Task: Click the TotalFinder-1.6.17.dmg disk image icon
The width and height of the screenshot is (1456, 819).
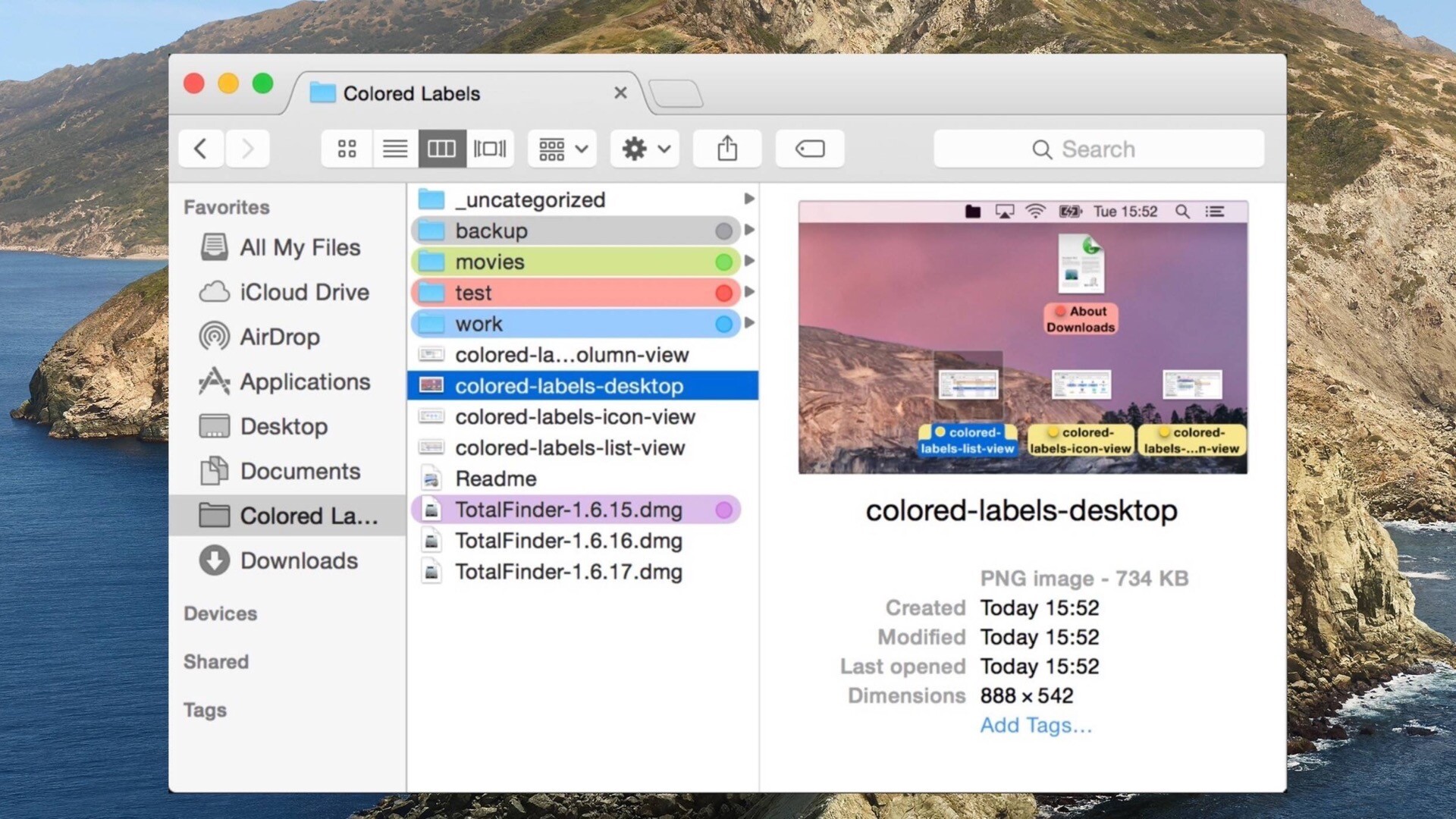Action: coord(431,572)
